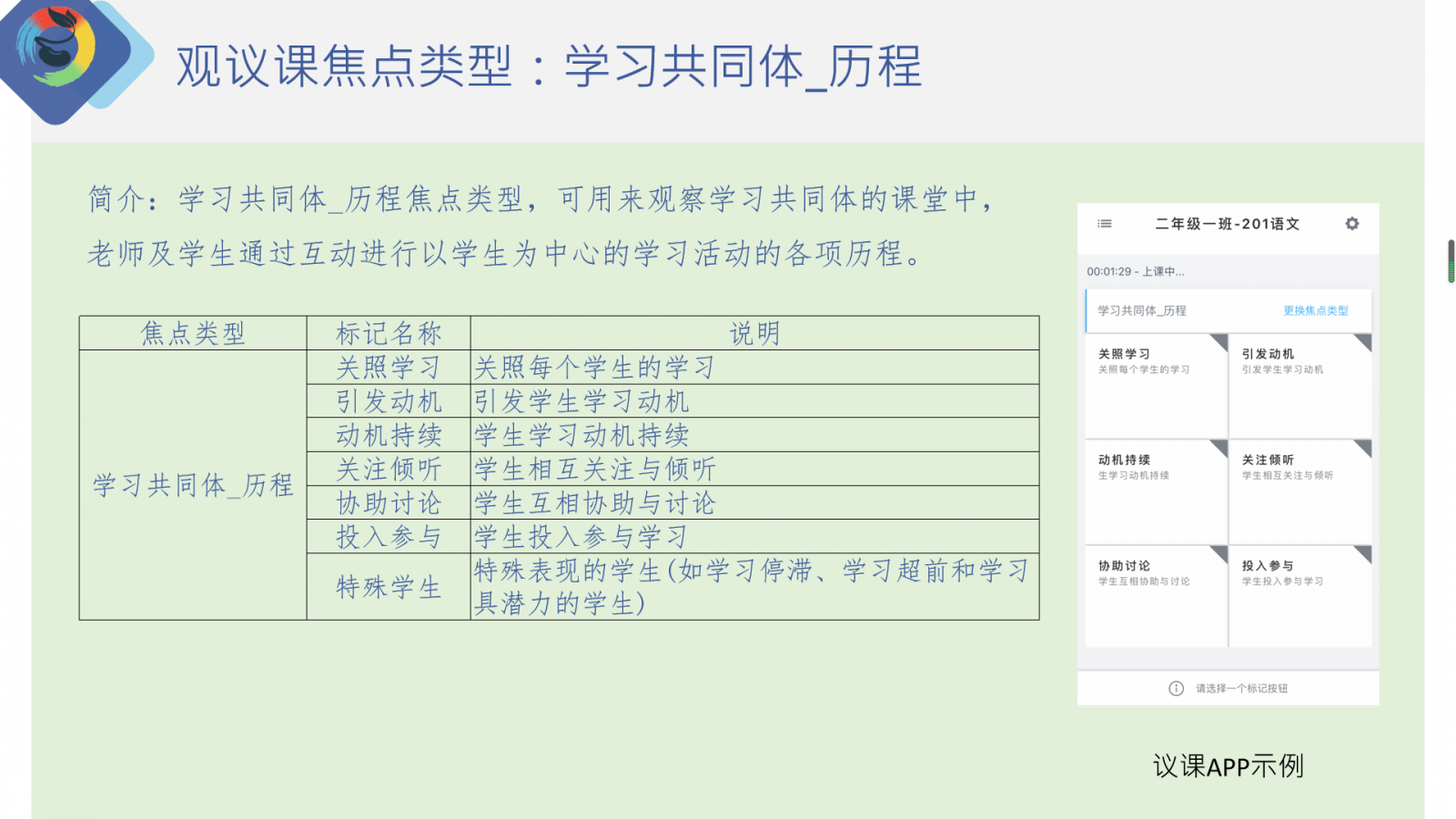Click the 议课APP示例 caption

click(x=1228, y=766)
